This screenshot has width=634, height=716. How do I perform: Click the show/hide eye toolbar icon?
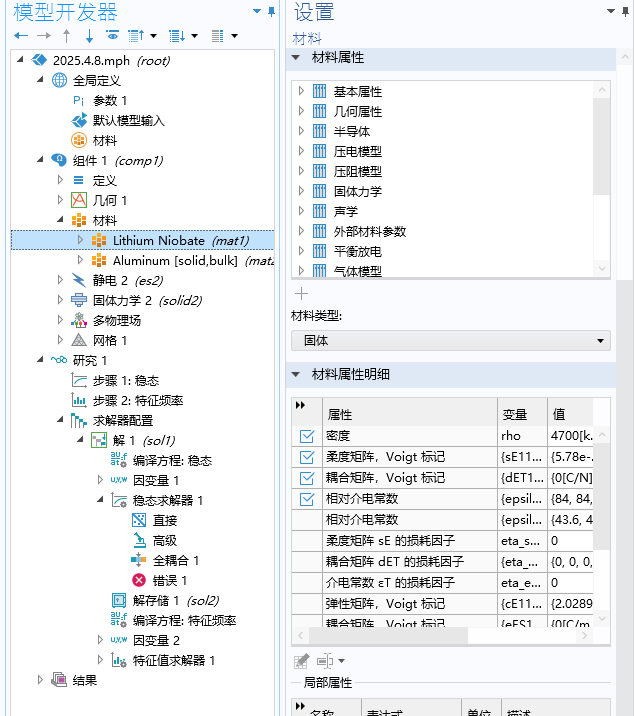pyautogui.click(x=112, y=35)
